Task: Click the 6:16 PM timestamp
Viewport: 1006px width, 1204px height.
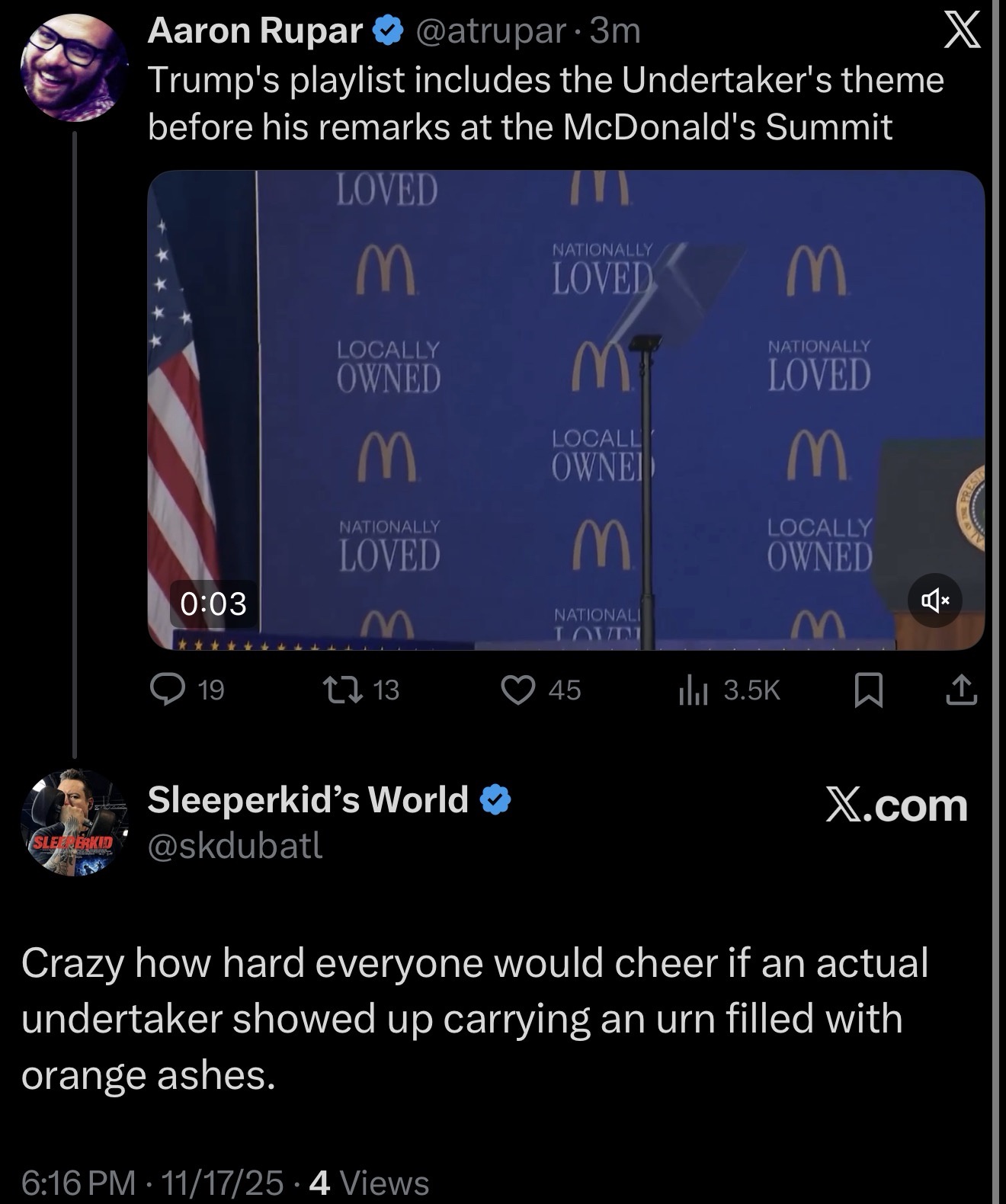Action: tap(78, 1182)
